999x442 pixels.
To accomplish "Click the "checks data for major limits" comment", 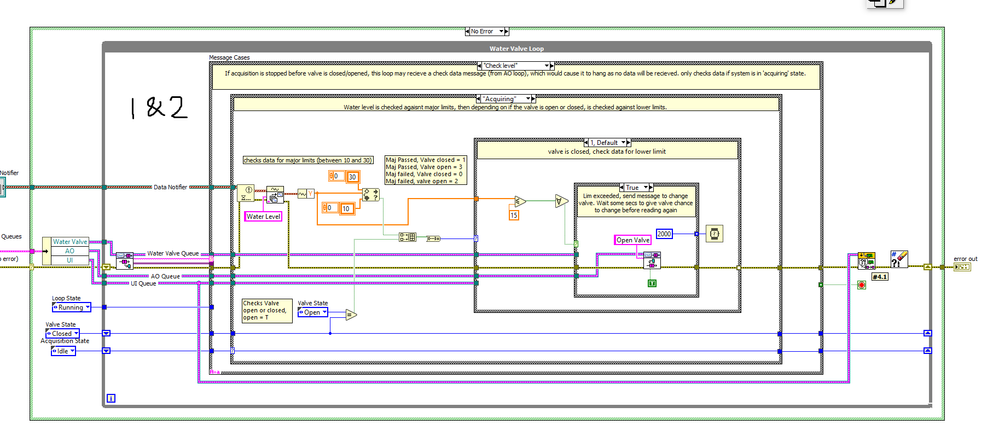I will pos(309,160).
